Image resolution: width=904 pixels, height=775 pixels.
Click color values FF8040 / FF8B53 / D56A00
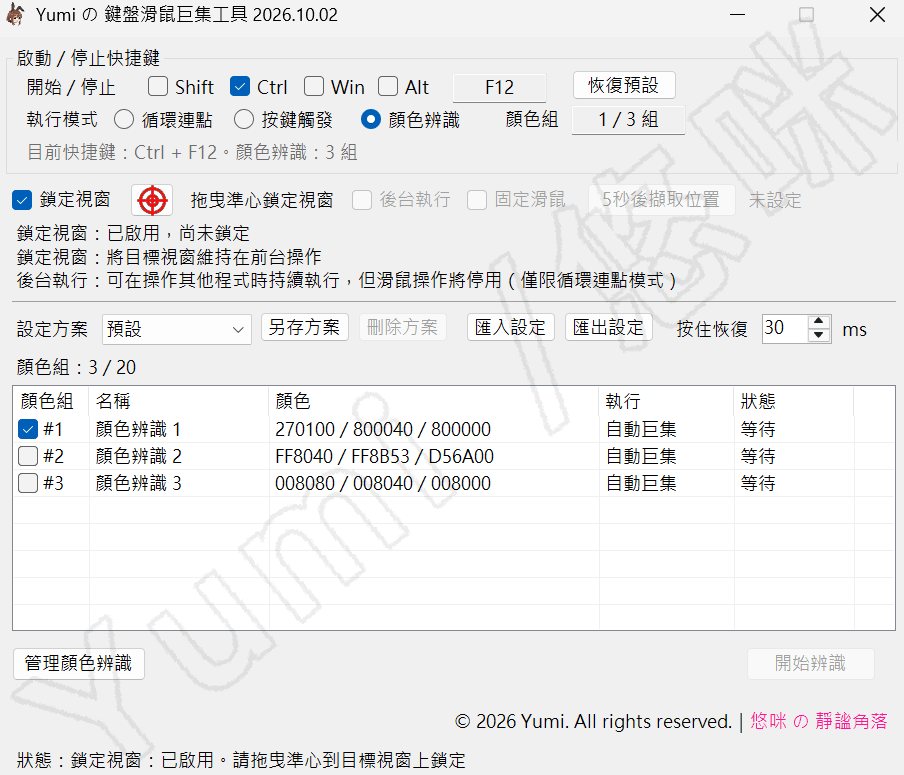tap(385, 456)
